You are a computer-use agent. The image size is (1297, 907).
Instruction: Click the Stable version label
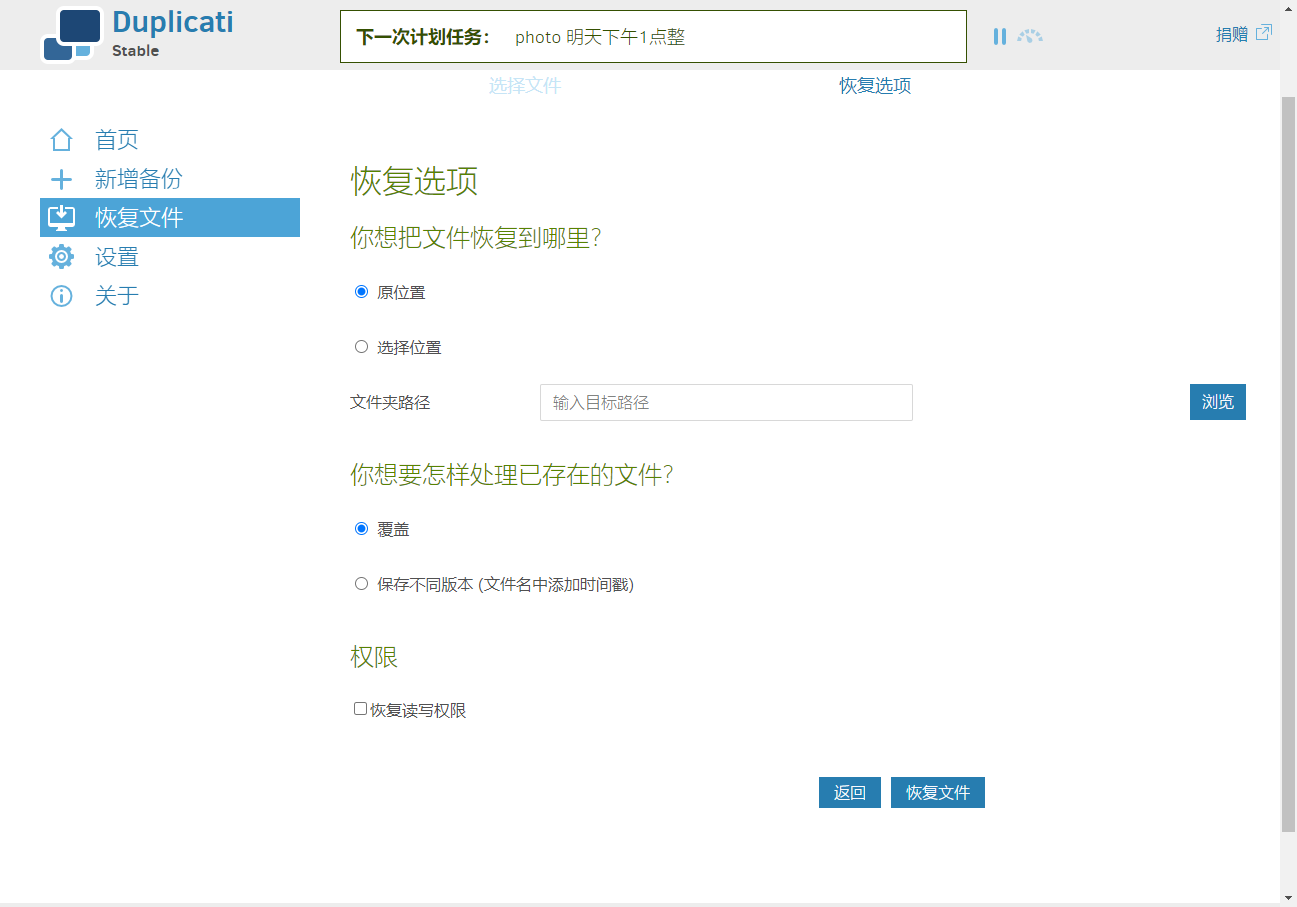point(135,51)
